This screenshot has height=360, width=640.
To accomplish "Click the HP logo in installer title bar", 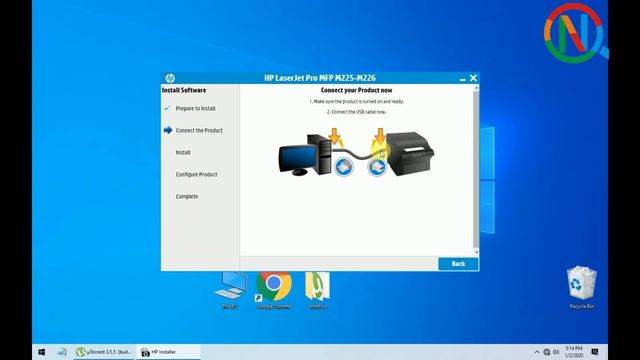I will coord(170,78).
